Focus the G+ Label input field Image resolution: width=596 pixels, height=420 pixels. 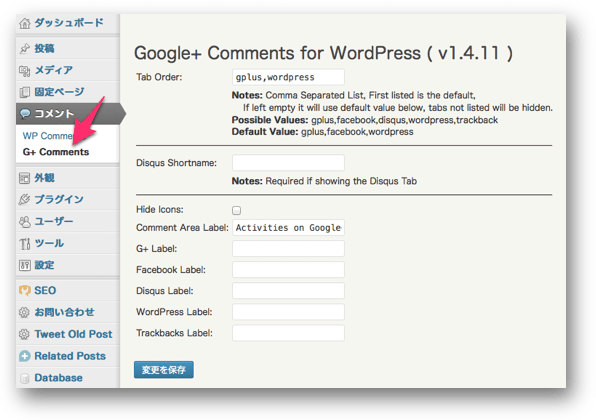tap(288, 249)
